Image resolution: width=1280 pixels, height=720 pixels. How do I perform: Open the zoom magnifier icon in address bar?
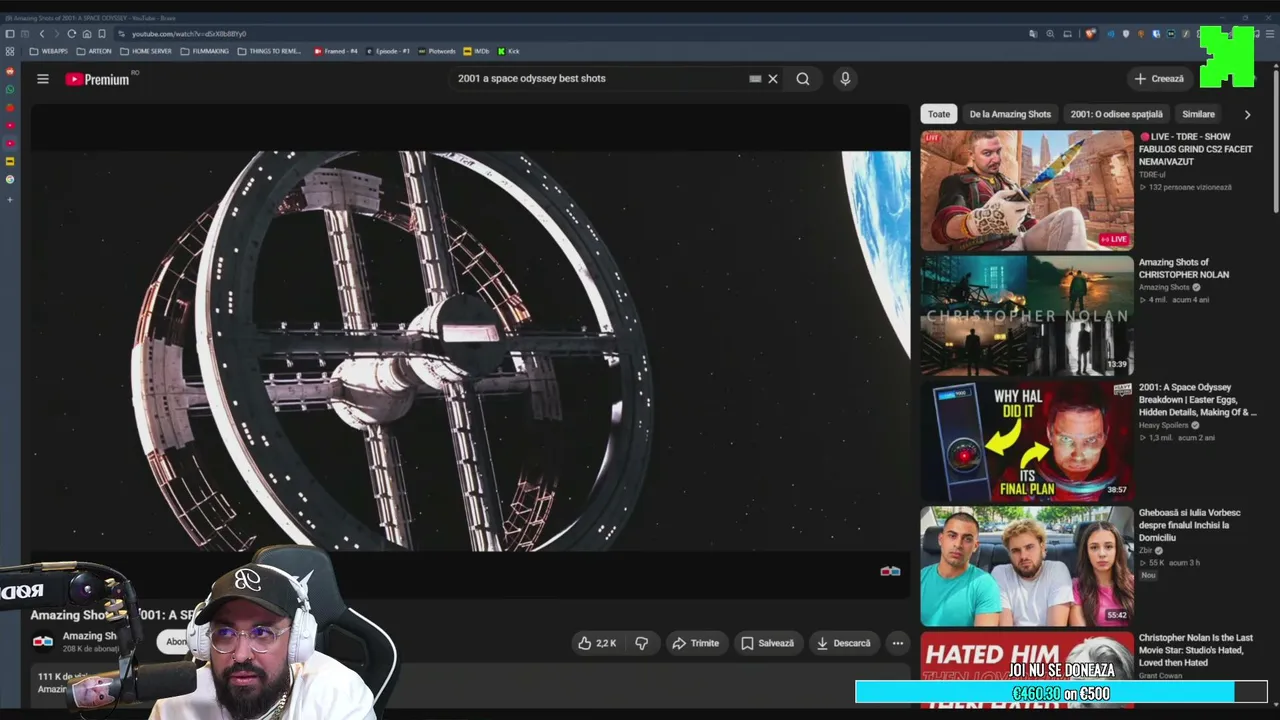point(1050,34)
